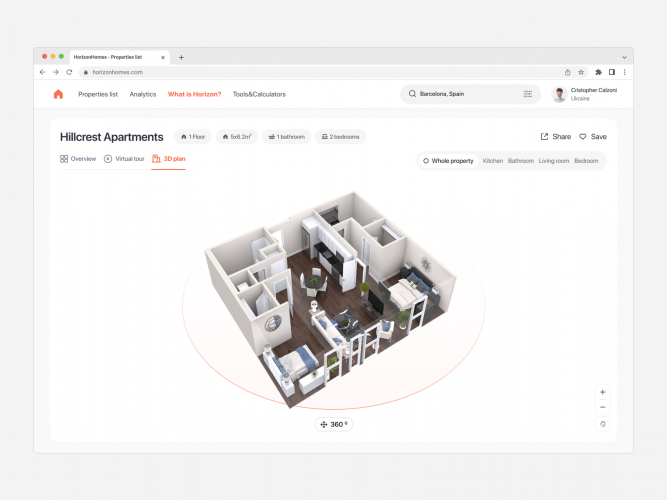Click the site lock icon in the address bar
Screen dimensions: 667x500
pyautogui.click(x=86, y=72)
